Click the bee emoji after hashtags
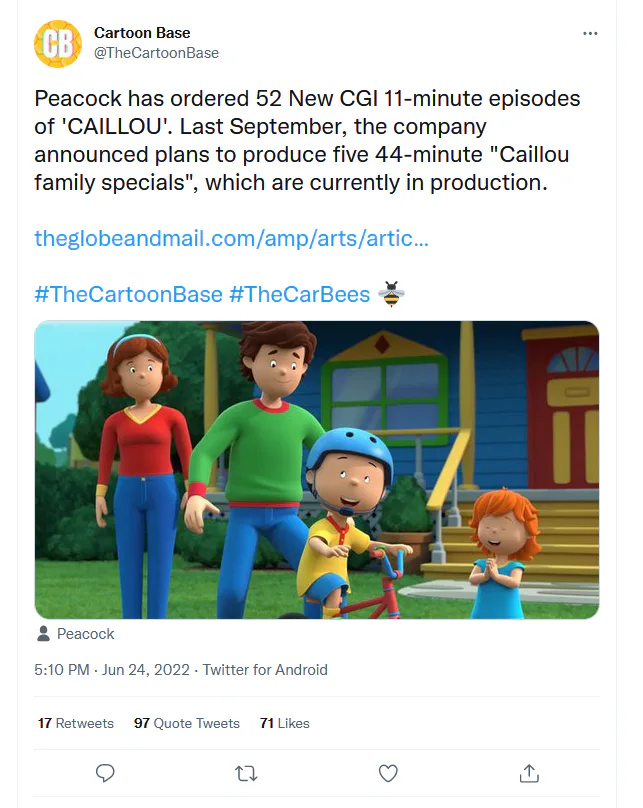643x808 pixels. 391,294
